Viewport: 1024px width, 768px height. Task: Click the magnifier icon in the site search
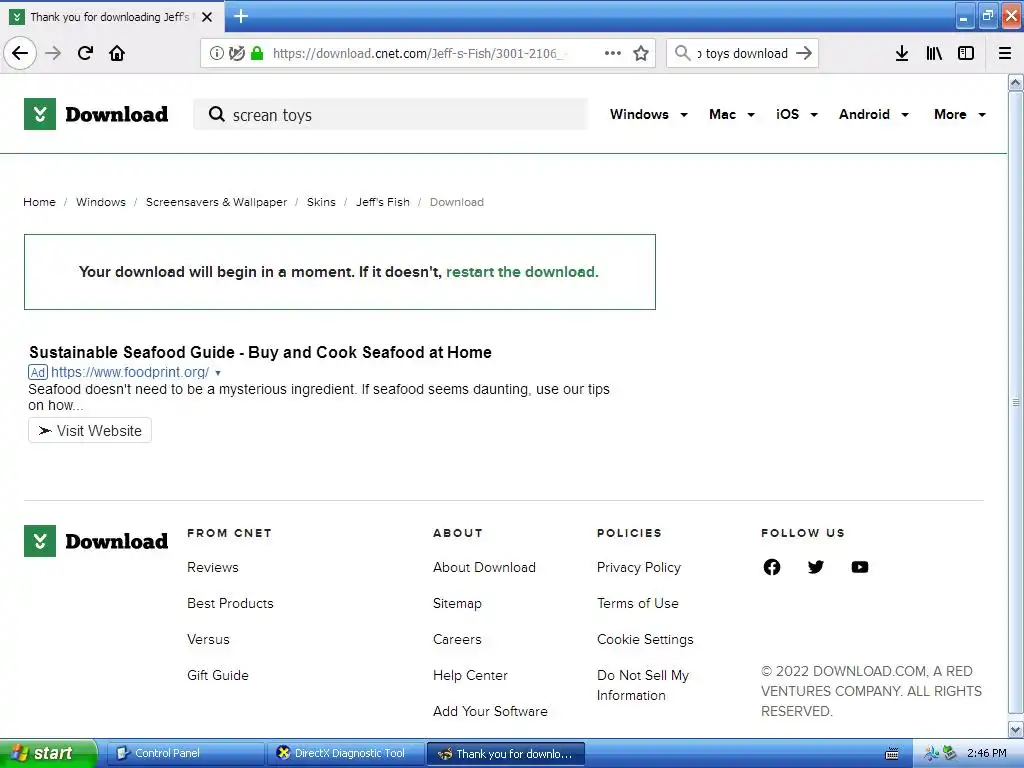(216, 114)
